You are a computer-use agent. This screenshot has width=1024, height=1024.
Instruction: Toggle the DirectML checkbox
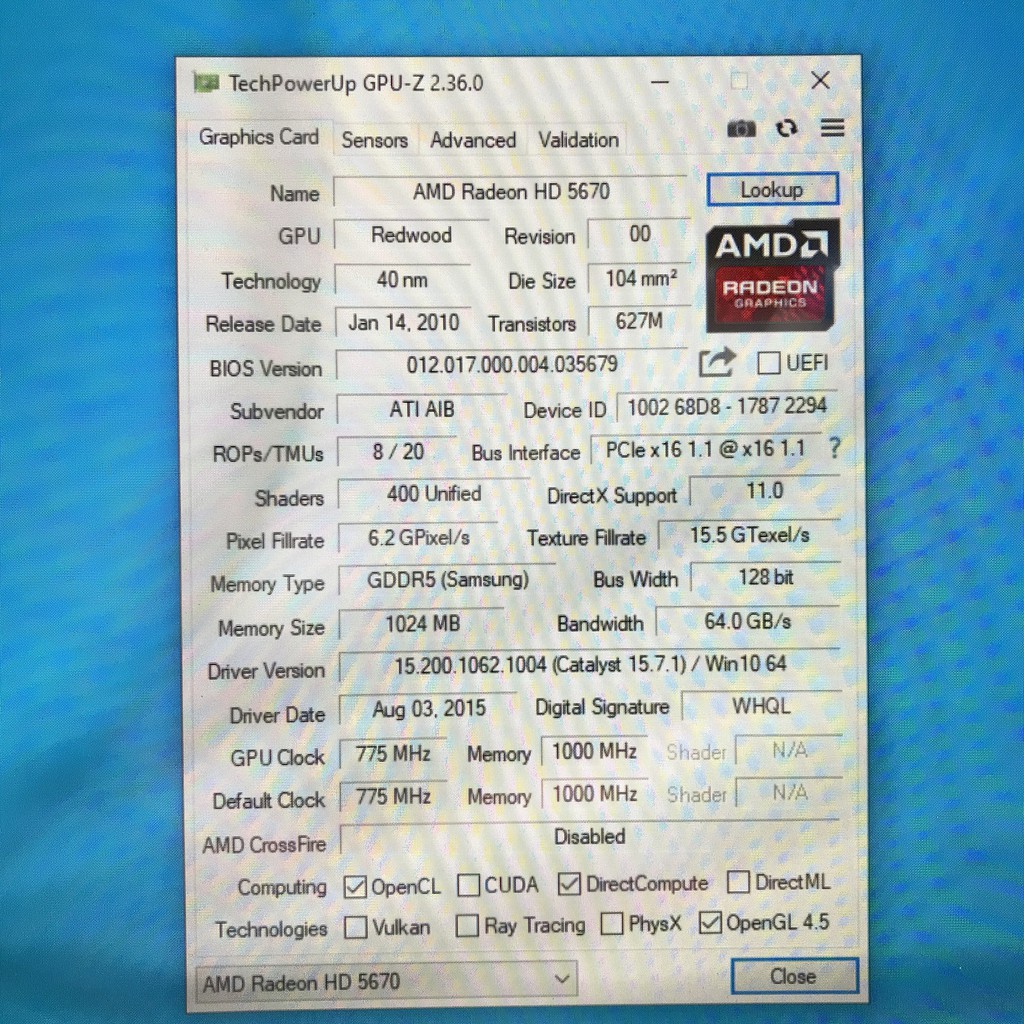[738, 882]
